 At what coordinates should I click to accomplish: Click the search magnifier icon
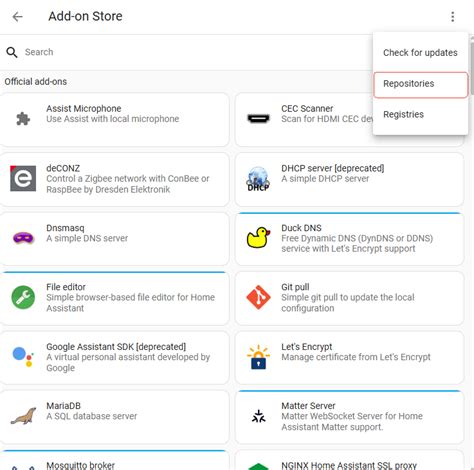(x=12, y=52)
